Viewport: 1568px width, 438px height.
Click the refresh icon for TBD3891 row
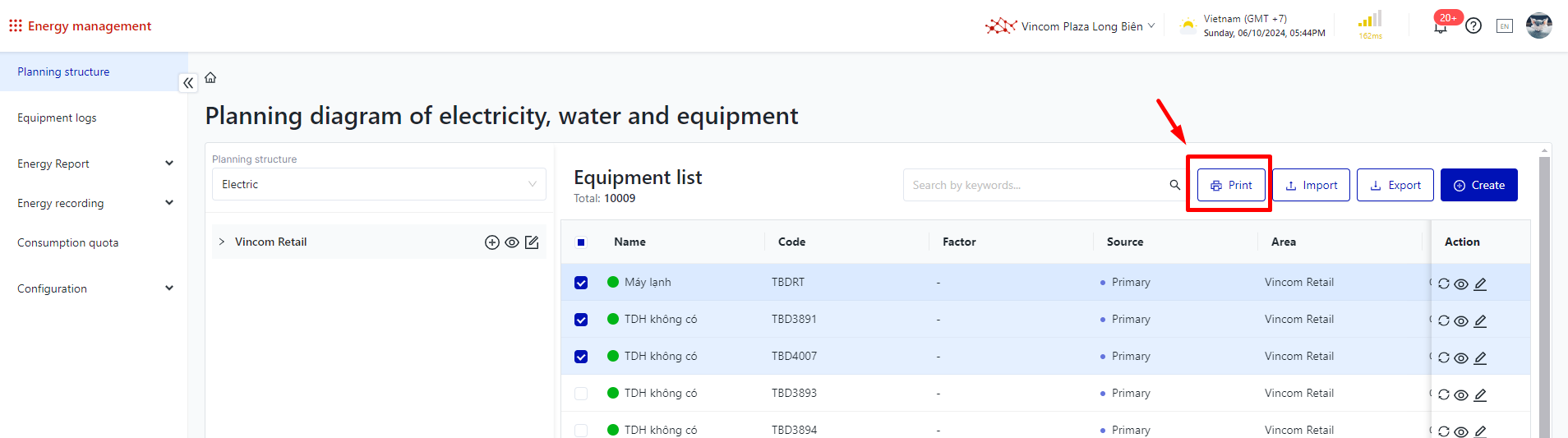click(x=1444, y=320)
